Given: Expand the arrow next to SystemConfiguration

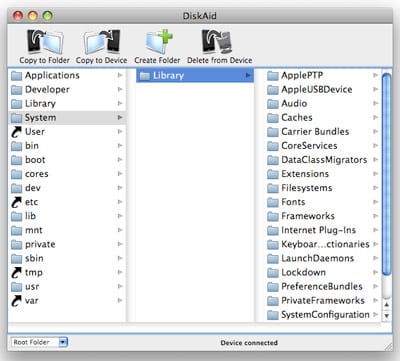Looking at the screenshot, I should 376,315.
